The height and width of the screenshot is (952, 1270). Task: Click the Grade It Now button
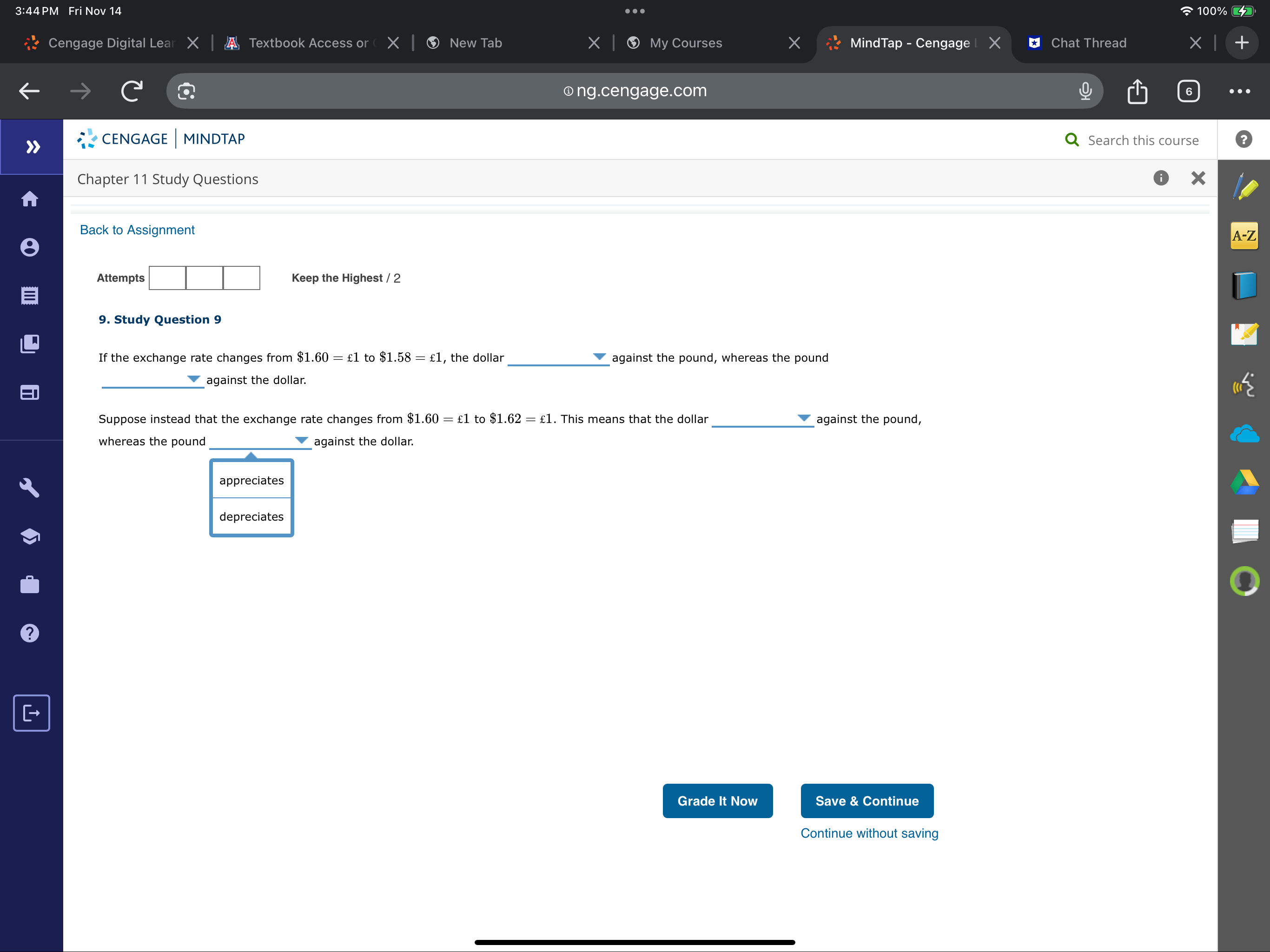(x=717, y=800)
